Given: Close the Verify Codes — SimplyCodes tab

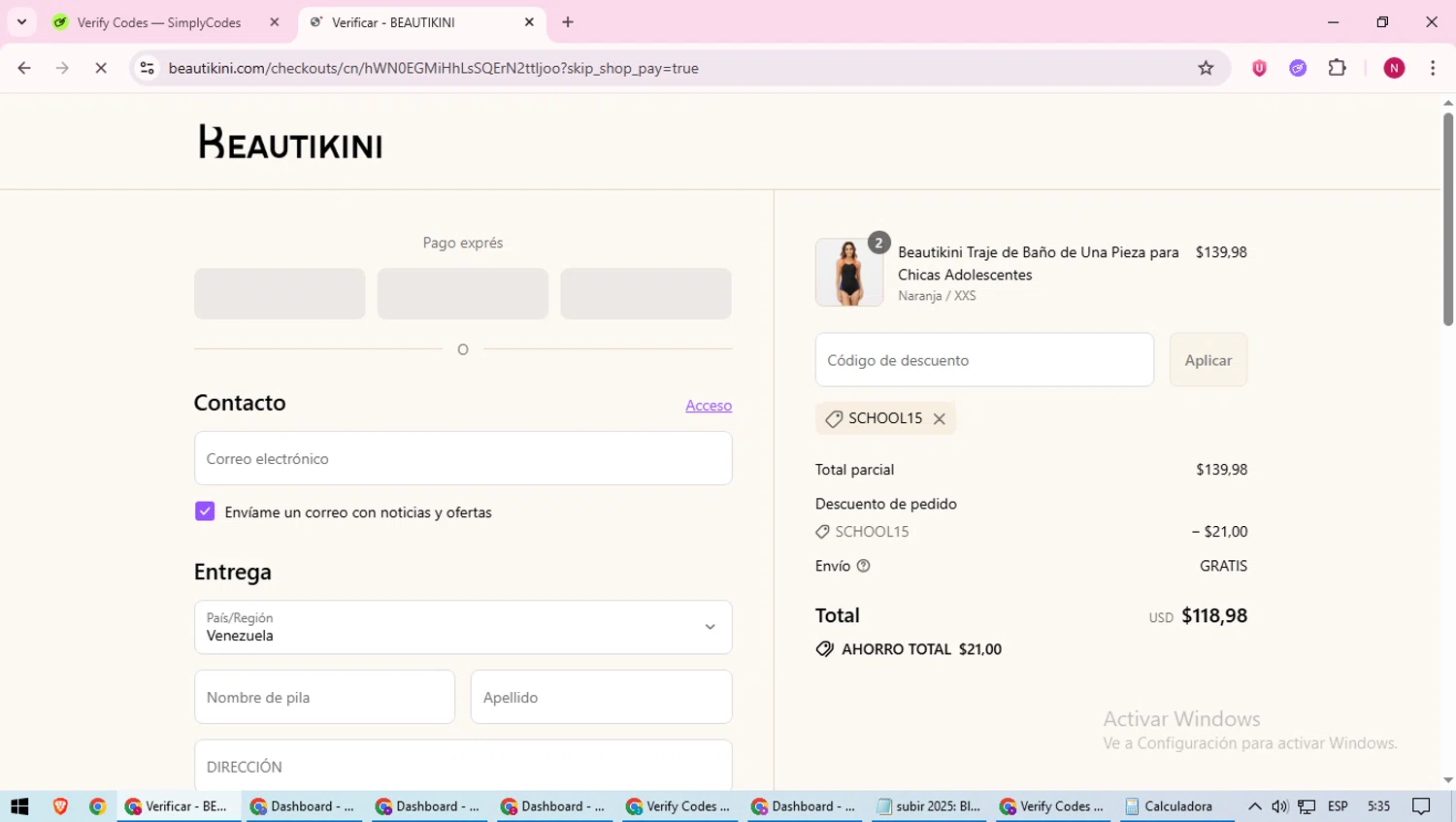Looking at the screenshot, I should pyautogui.click(x=275, y=22).
